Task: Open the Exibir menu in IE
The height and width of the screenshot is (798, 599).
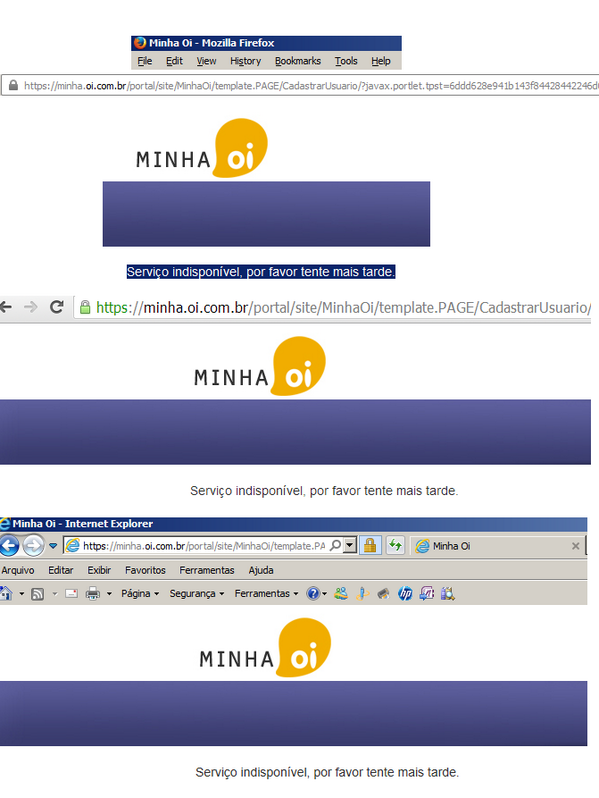Action: point(99,570)
